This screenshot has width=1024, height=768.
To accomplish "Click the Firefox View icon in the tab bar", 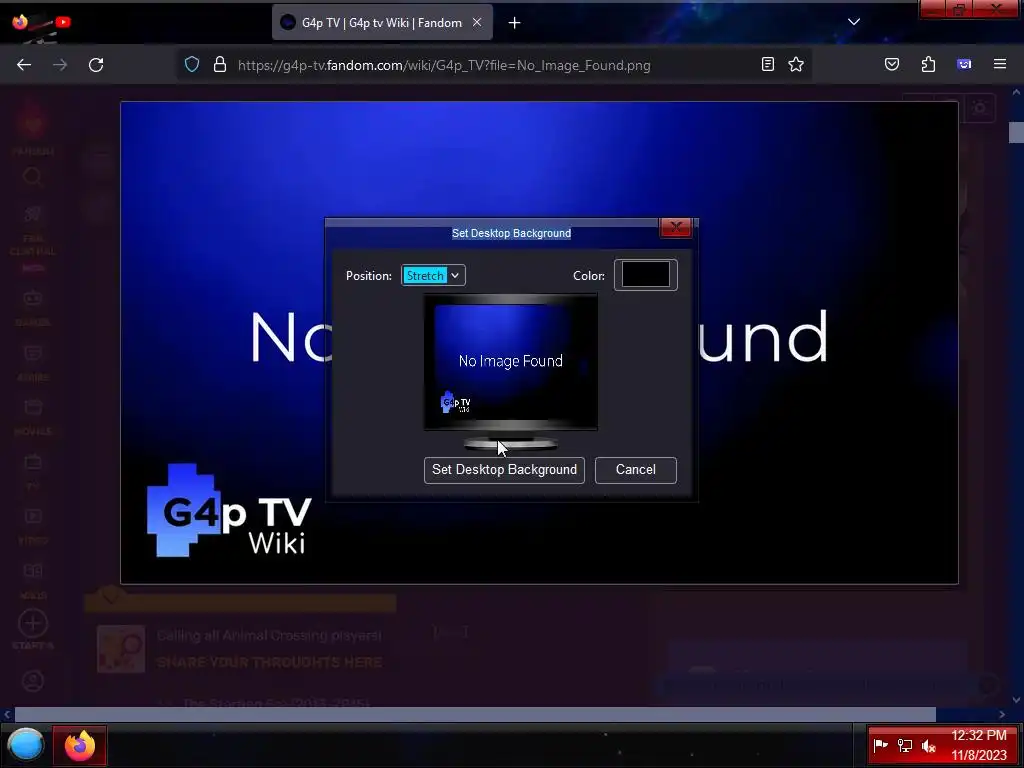I will pyautogui.click(x=20, y=22).
